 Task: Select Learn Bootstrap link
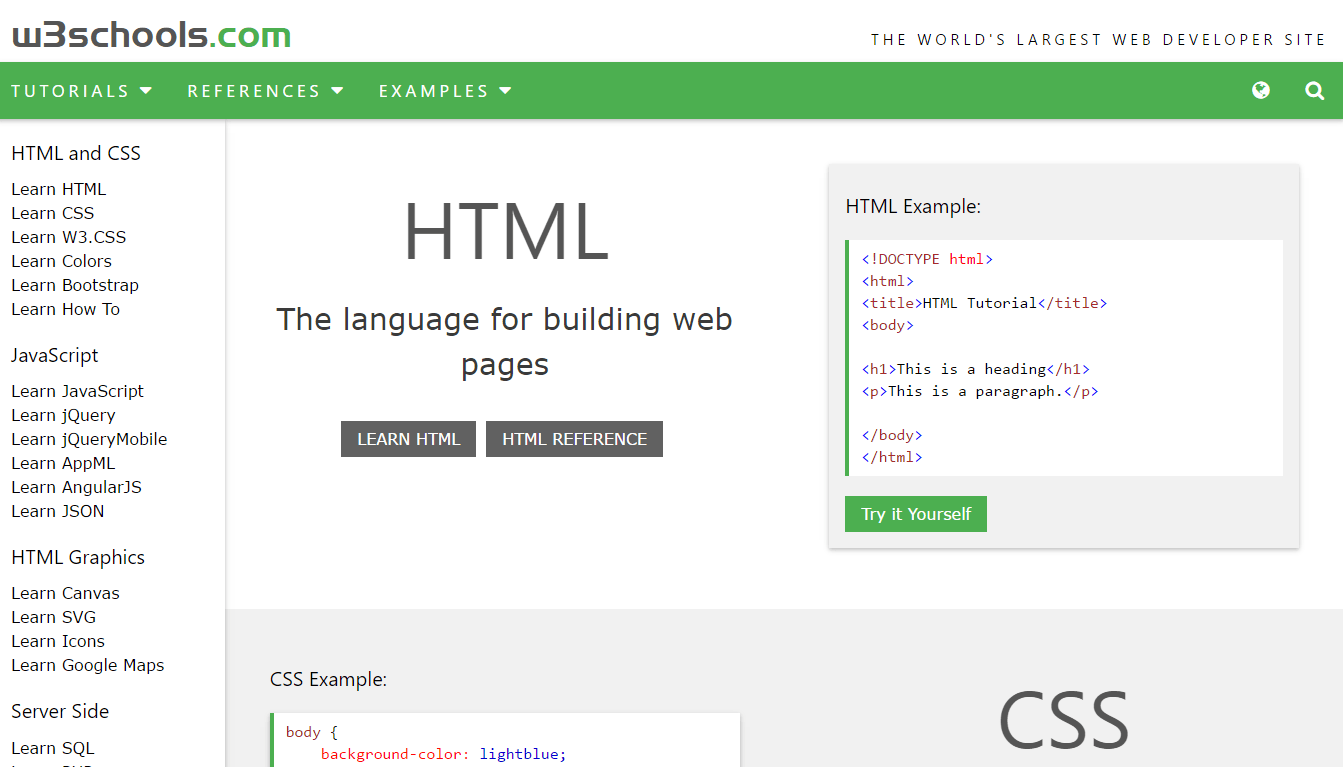click(x=75, y=285)
